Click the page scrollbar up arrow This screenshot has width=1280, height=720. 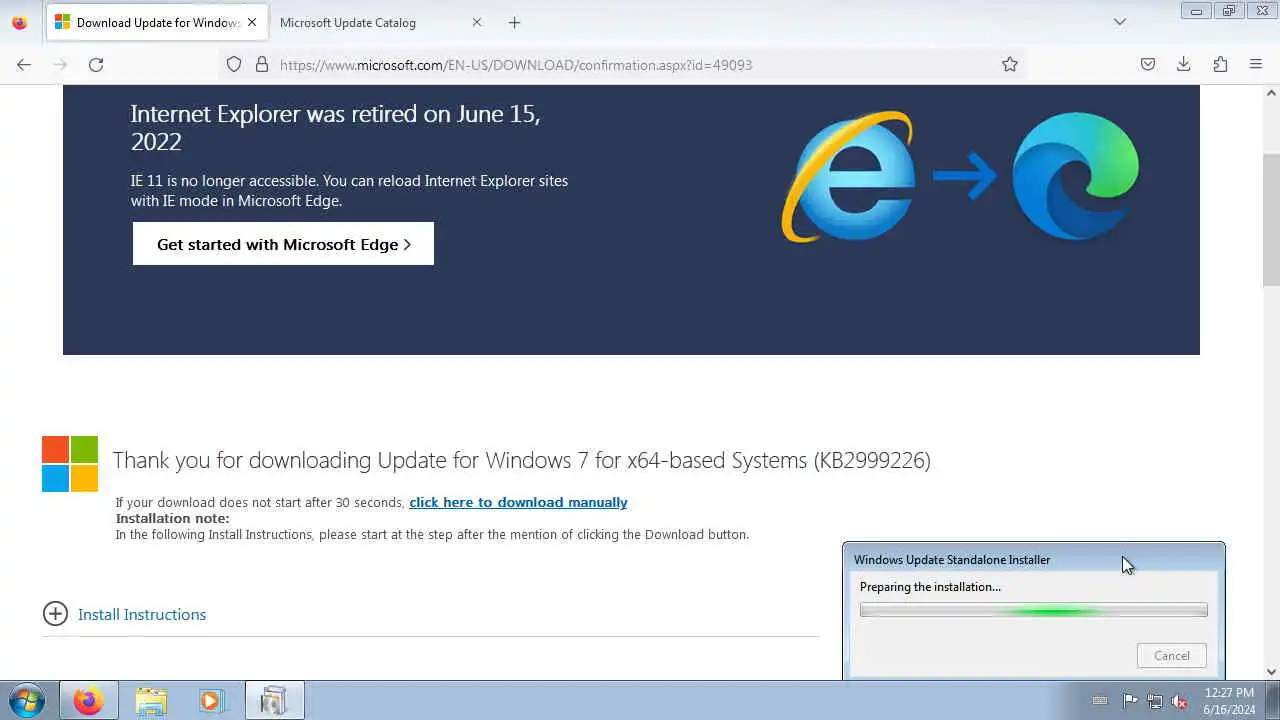1271,93
